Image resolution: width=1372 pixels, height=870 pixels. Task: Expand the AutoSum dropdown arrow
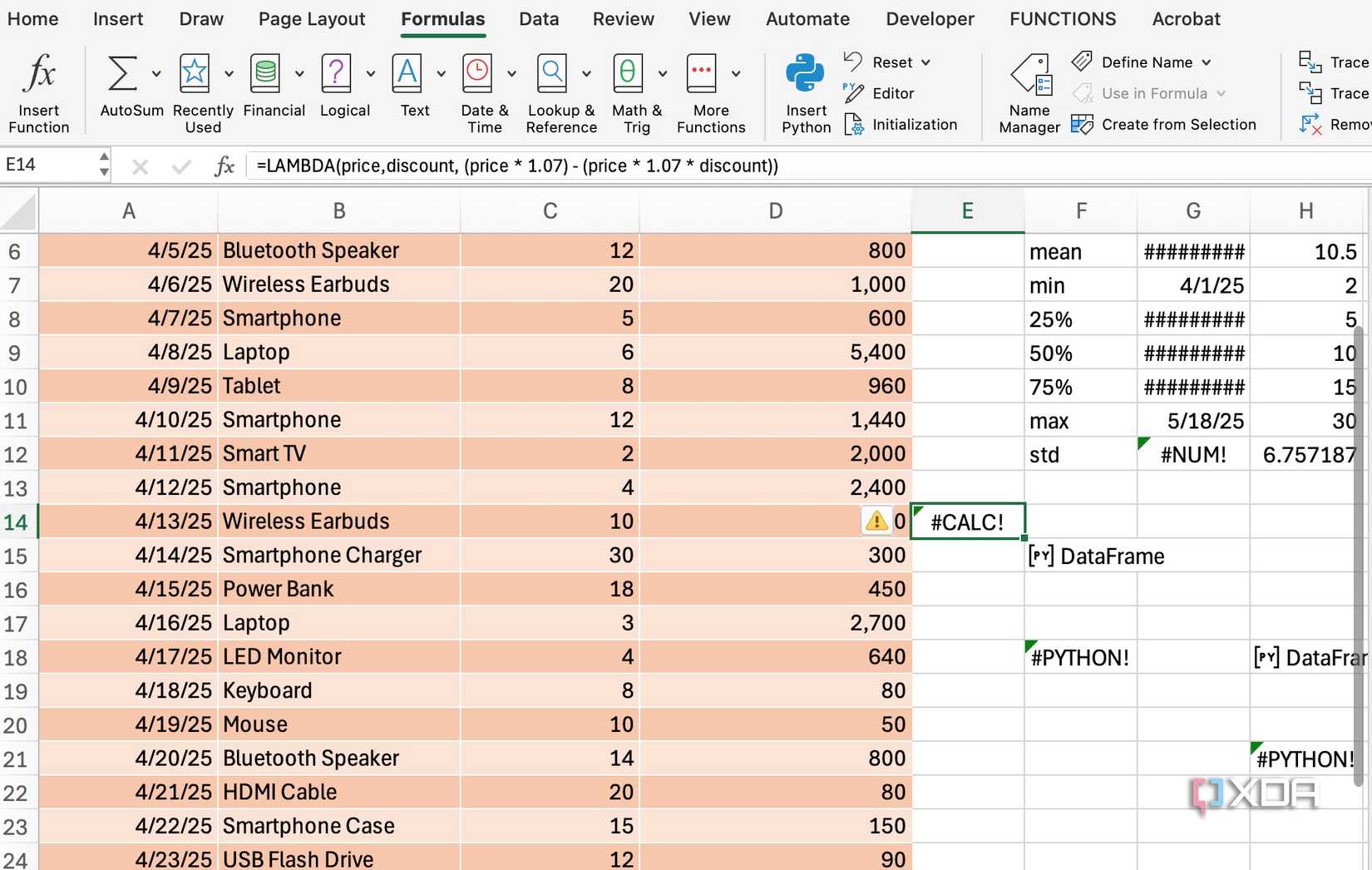point(156,74)
